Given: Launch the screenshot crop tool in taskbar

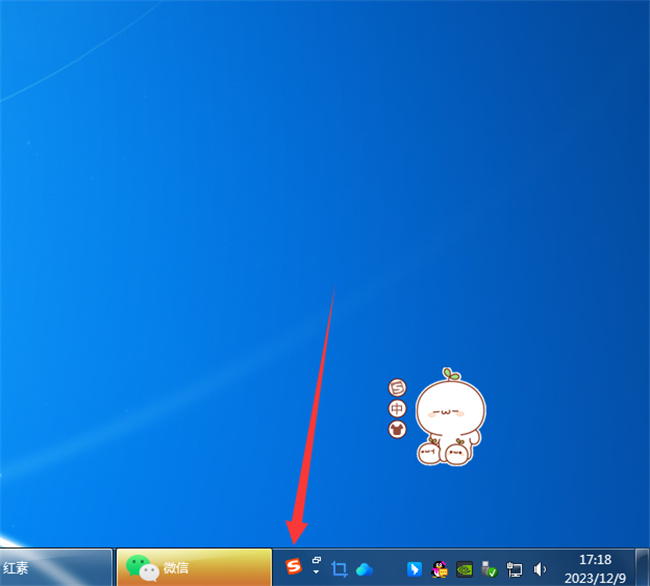Looking at the screenshot, I should coord(339,569).
